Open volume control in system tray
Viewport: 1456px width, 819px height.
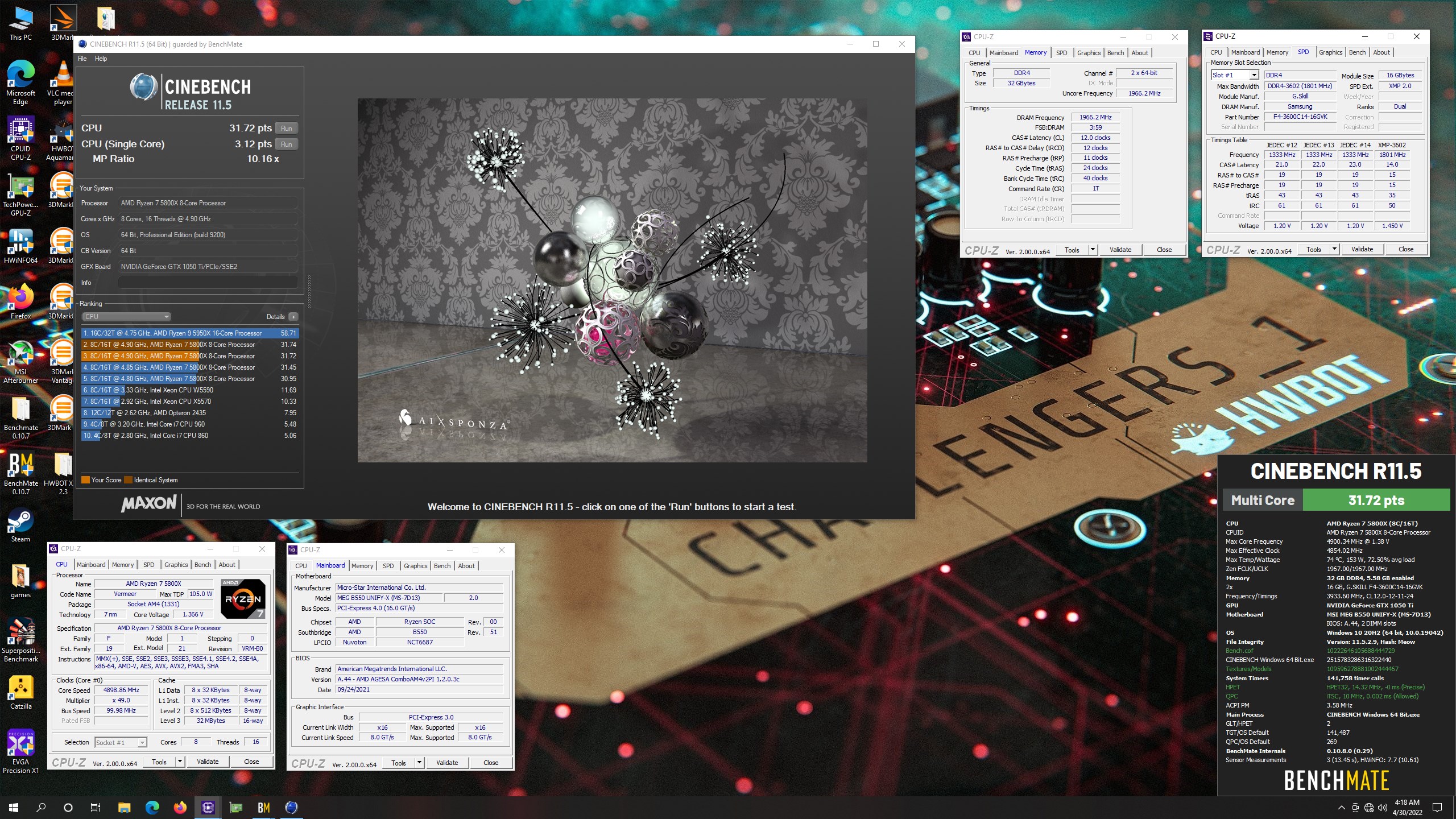1382,808
